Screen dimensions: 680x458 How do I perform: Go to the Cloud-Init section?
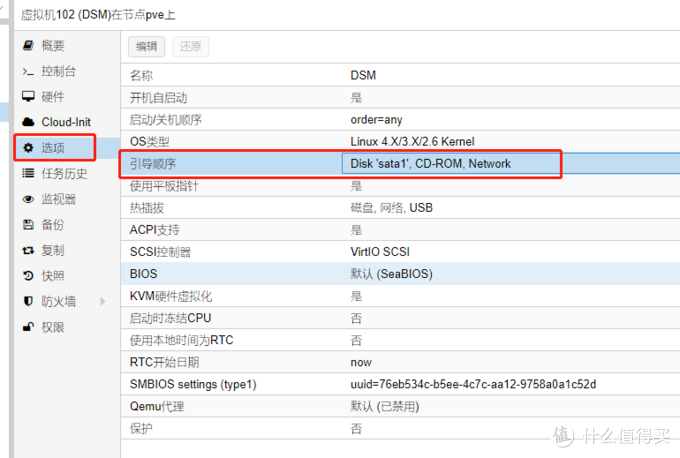tap(64, 122)
